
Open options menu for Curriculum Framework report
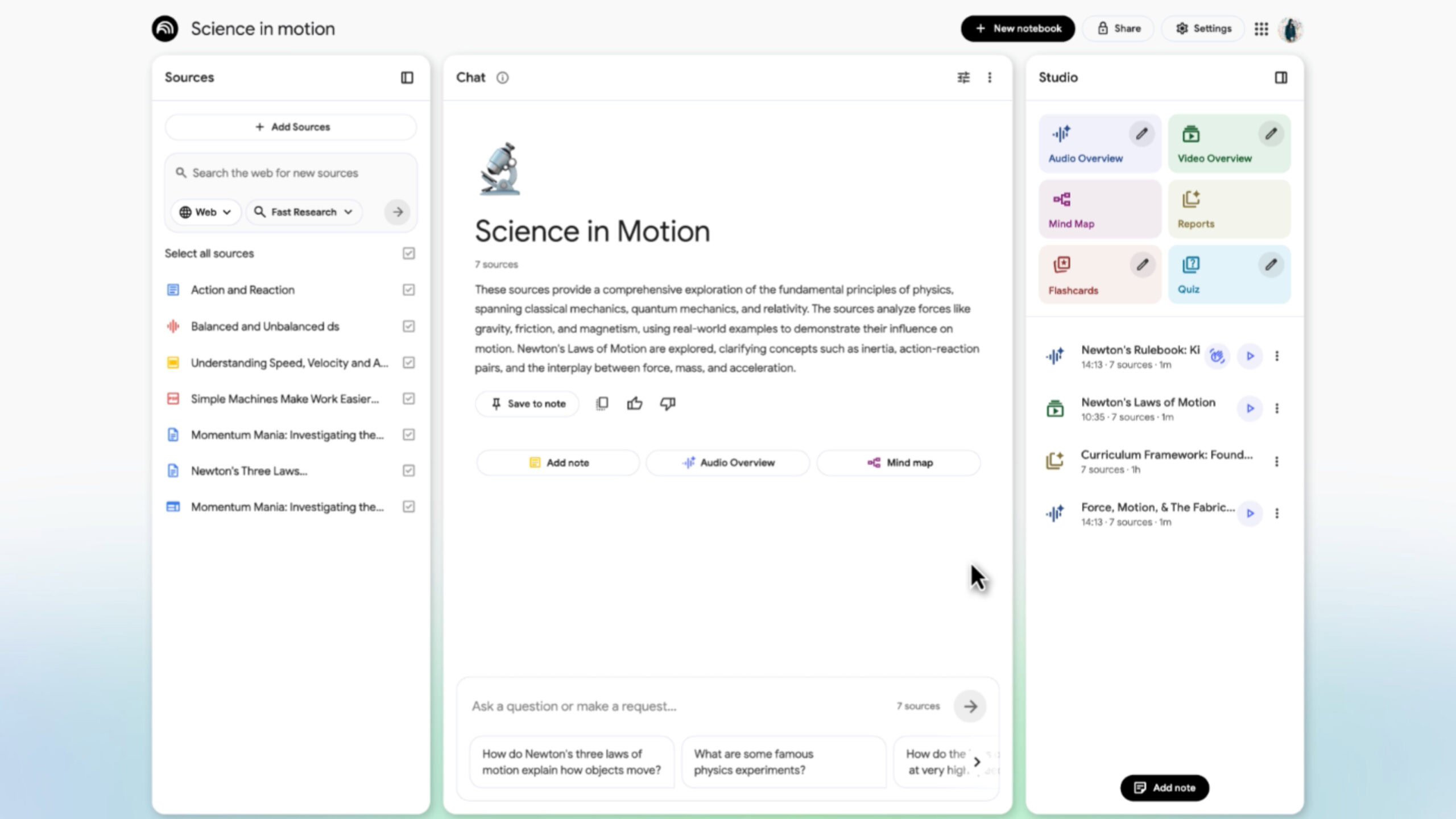pyautogui.click(x=1277, y=461)
